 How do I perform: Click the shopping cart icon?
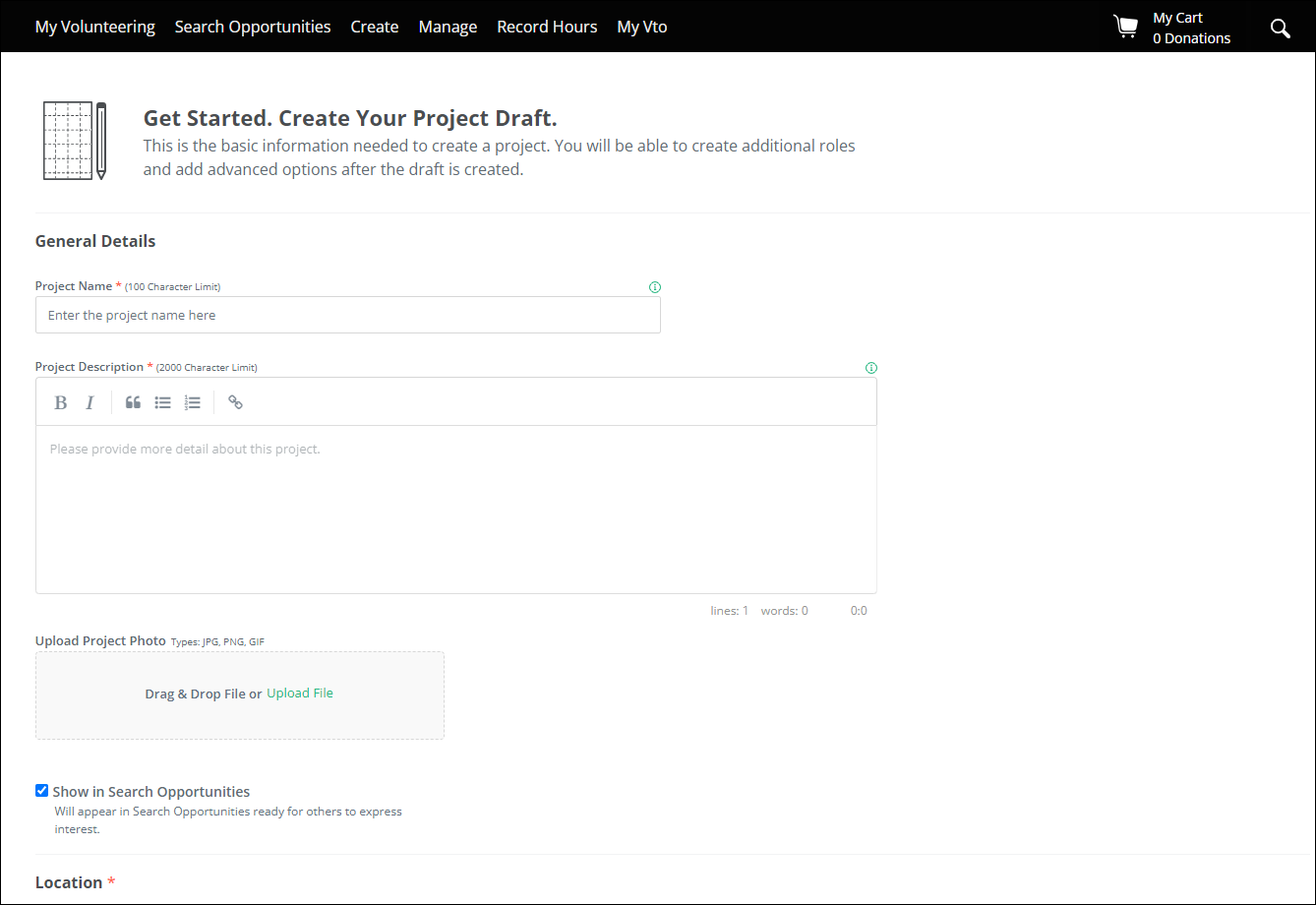1125,27
